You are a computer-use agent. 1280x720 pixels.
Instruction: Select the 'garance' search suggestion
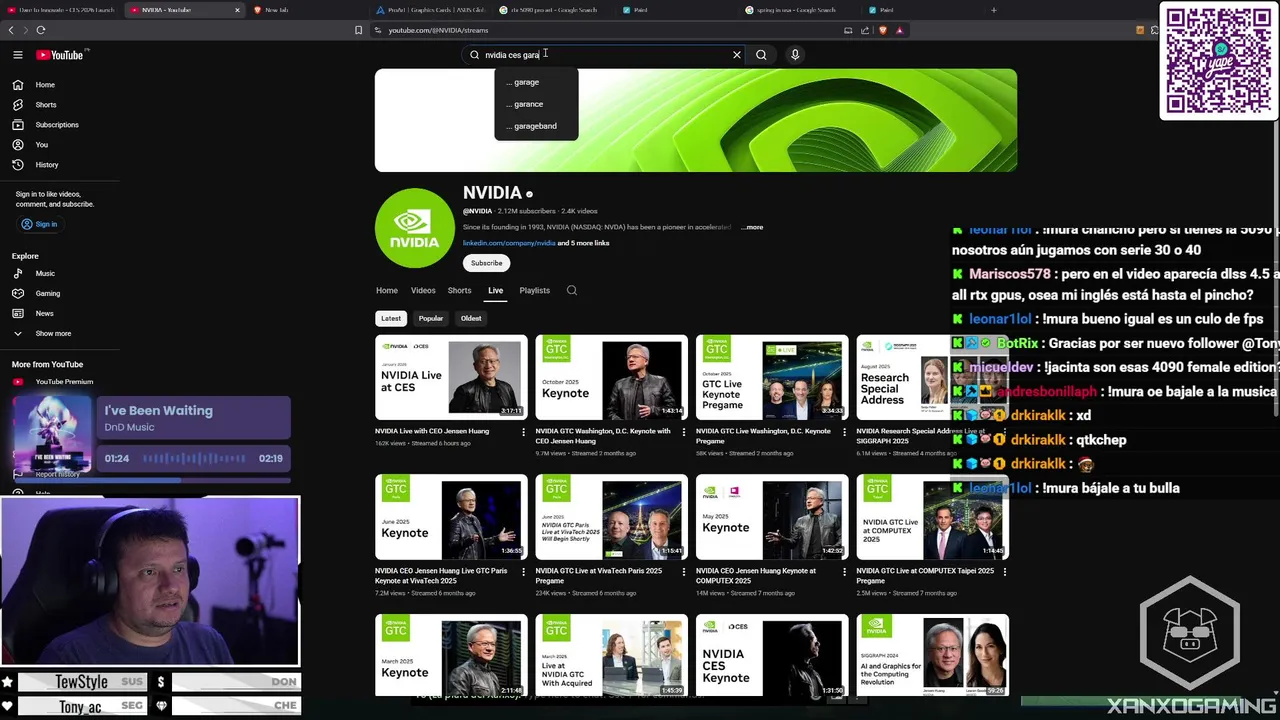tap(536, 104)
